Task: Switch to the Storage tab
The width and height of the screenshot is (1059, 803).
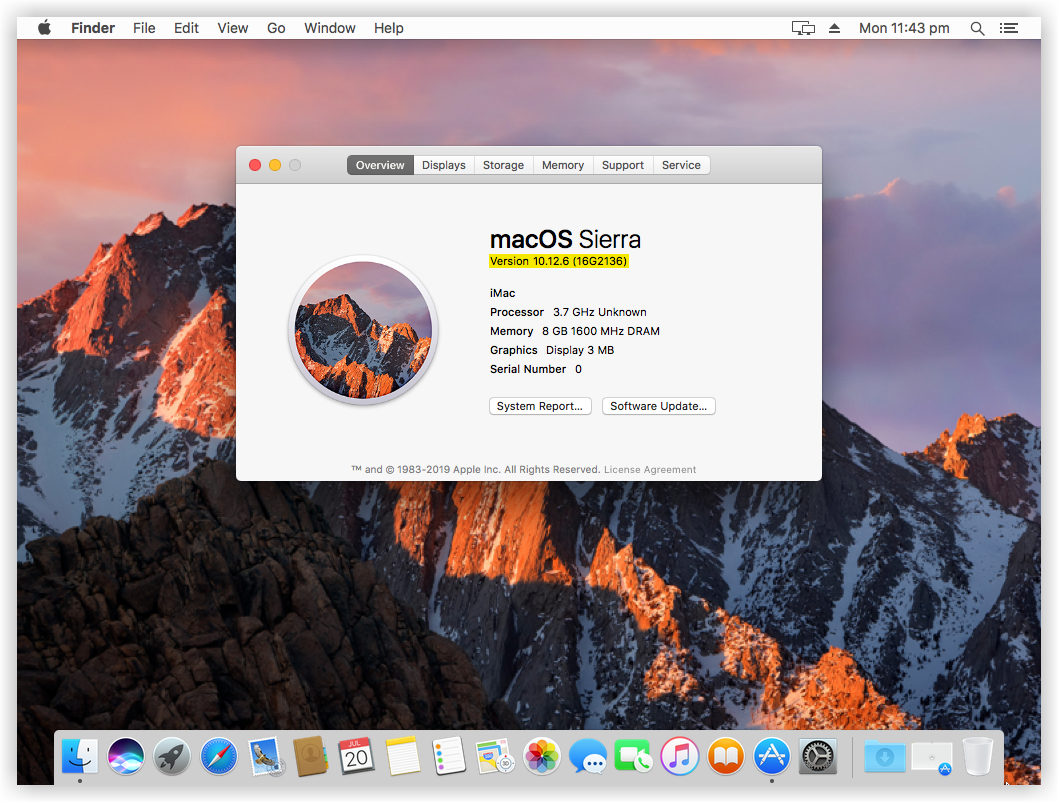Action: pos(504,165)
